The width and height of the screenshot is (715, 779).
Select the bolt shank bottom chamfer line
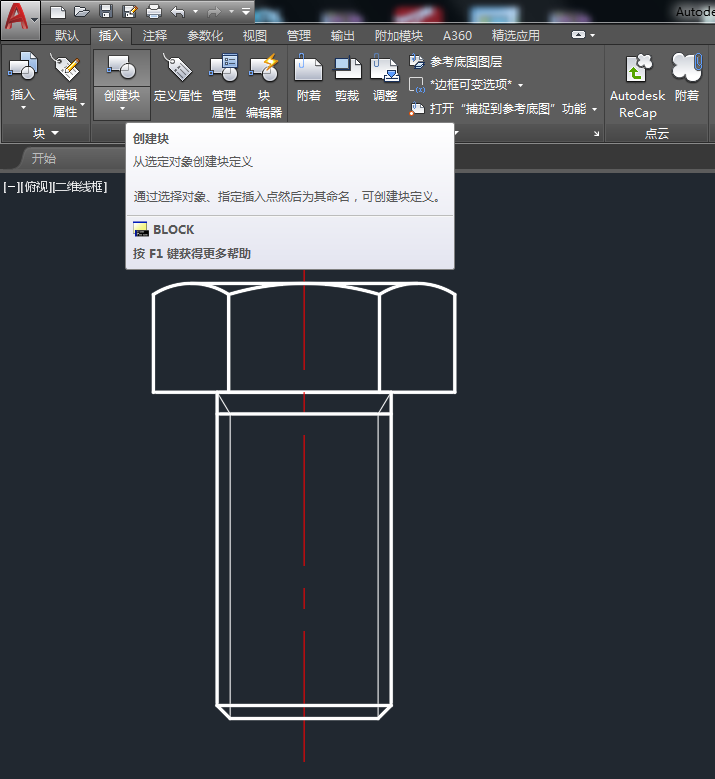click(304, 718)
